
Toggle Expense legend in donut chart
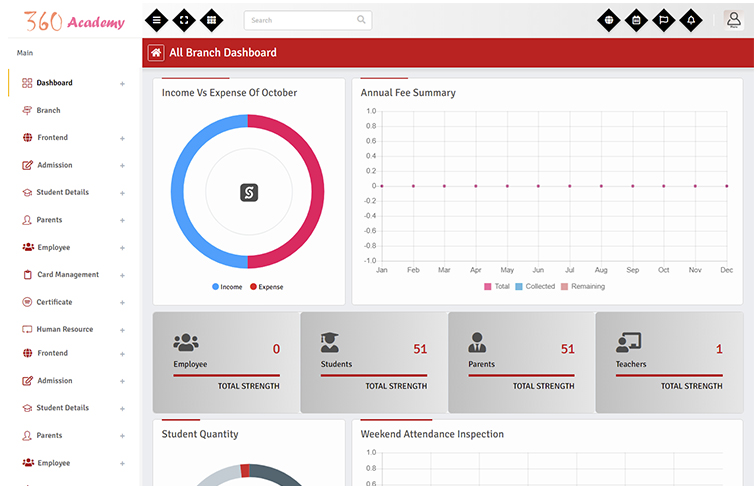point(267,287)
